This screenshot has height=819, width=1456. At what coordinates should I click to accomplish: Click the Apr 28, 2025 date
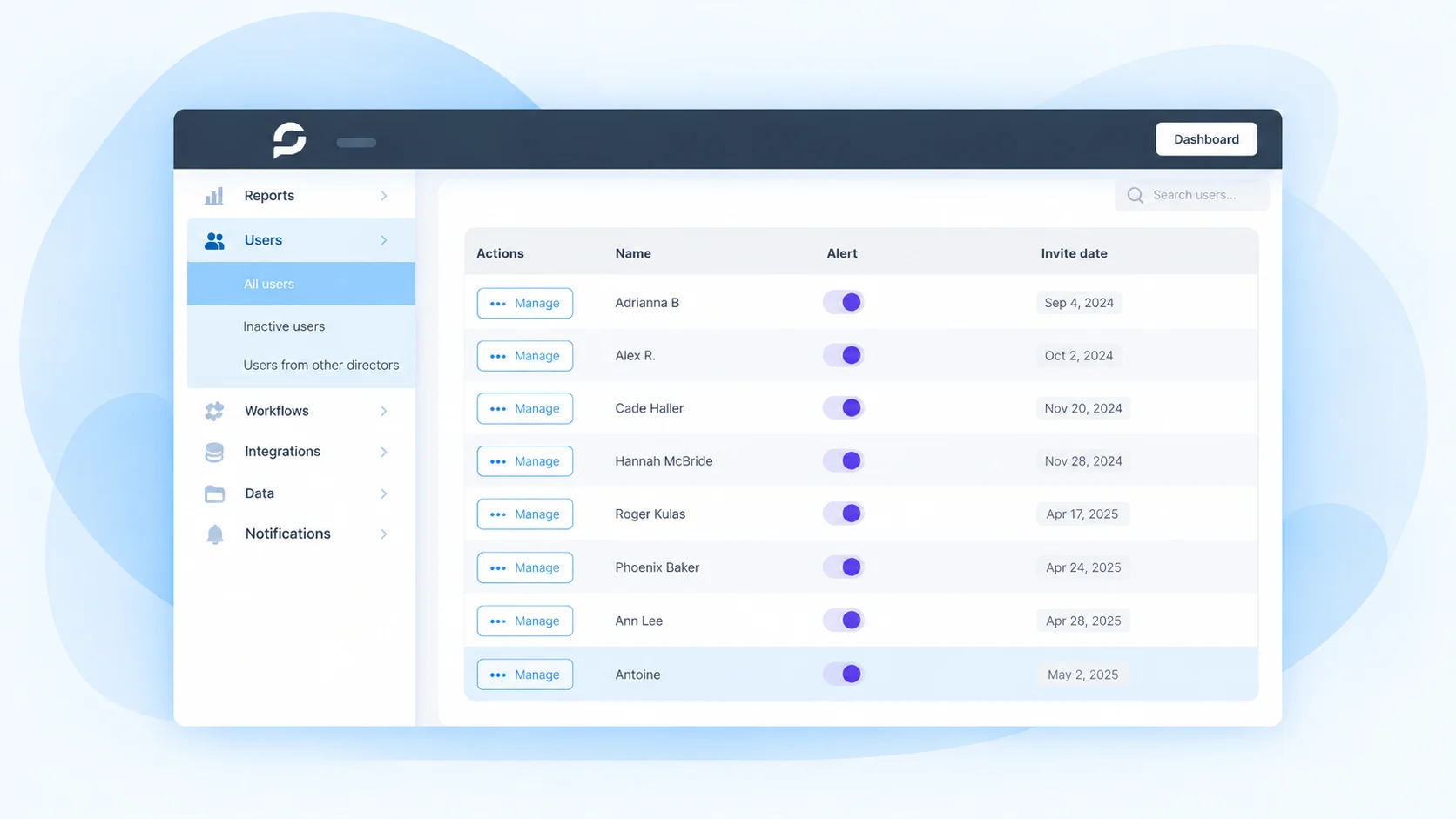point(1083,621)
